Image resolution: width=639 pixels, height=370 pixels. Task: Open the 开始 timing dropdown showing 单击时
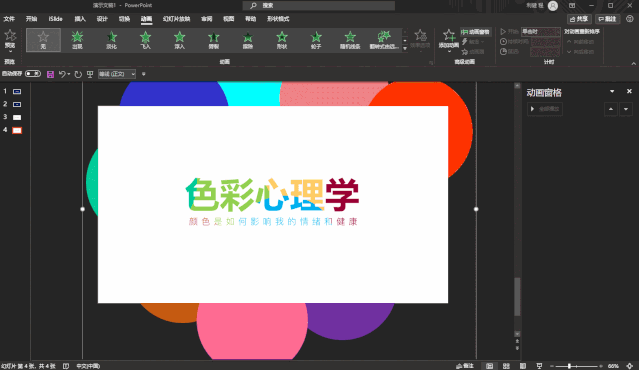pos(541,32)
